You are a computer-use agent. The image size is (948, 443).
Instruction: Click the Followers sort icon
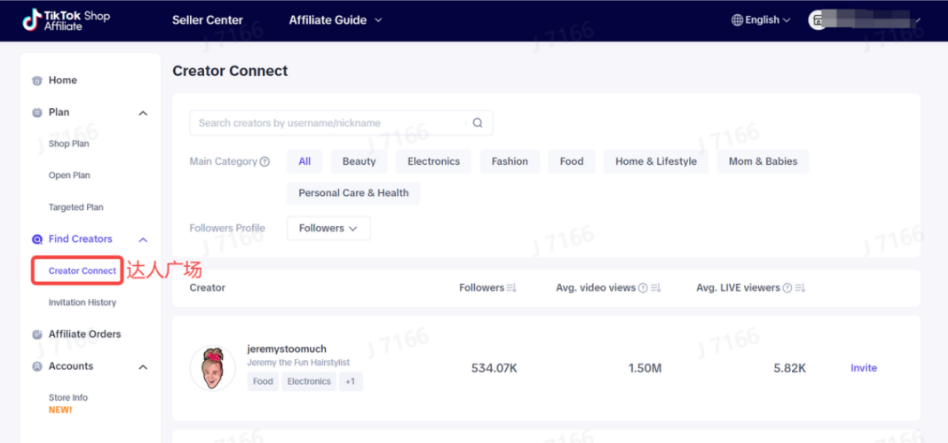click(x=511, y=288)
